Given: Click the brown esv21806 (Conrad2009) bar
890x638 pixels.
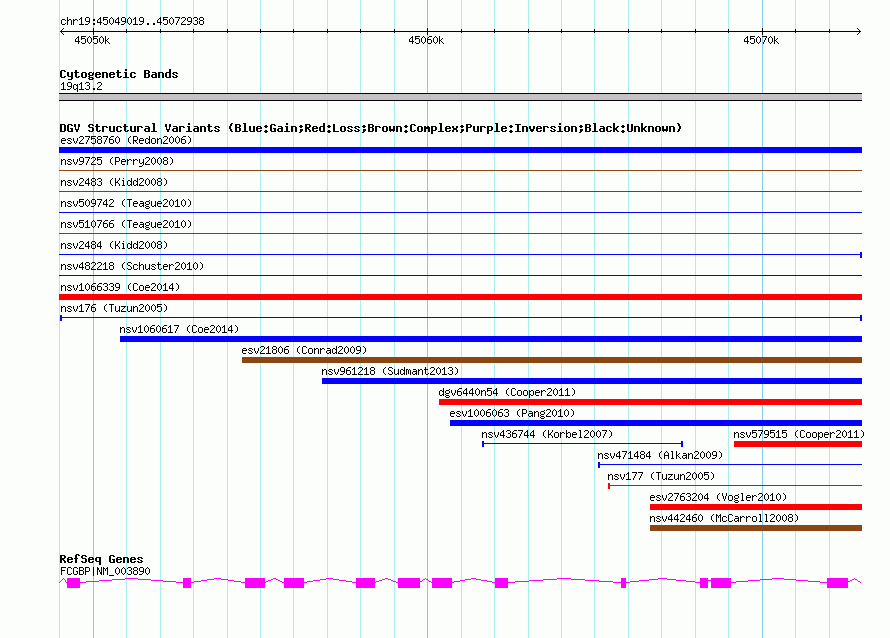Looking at the screenshot, I should coord(551,360).
